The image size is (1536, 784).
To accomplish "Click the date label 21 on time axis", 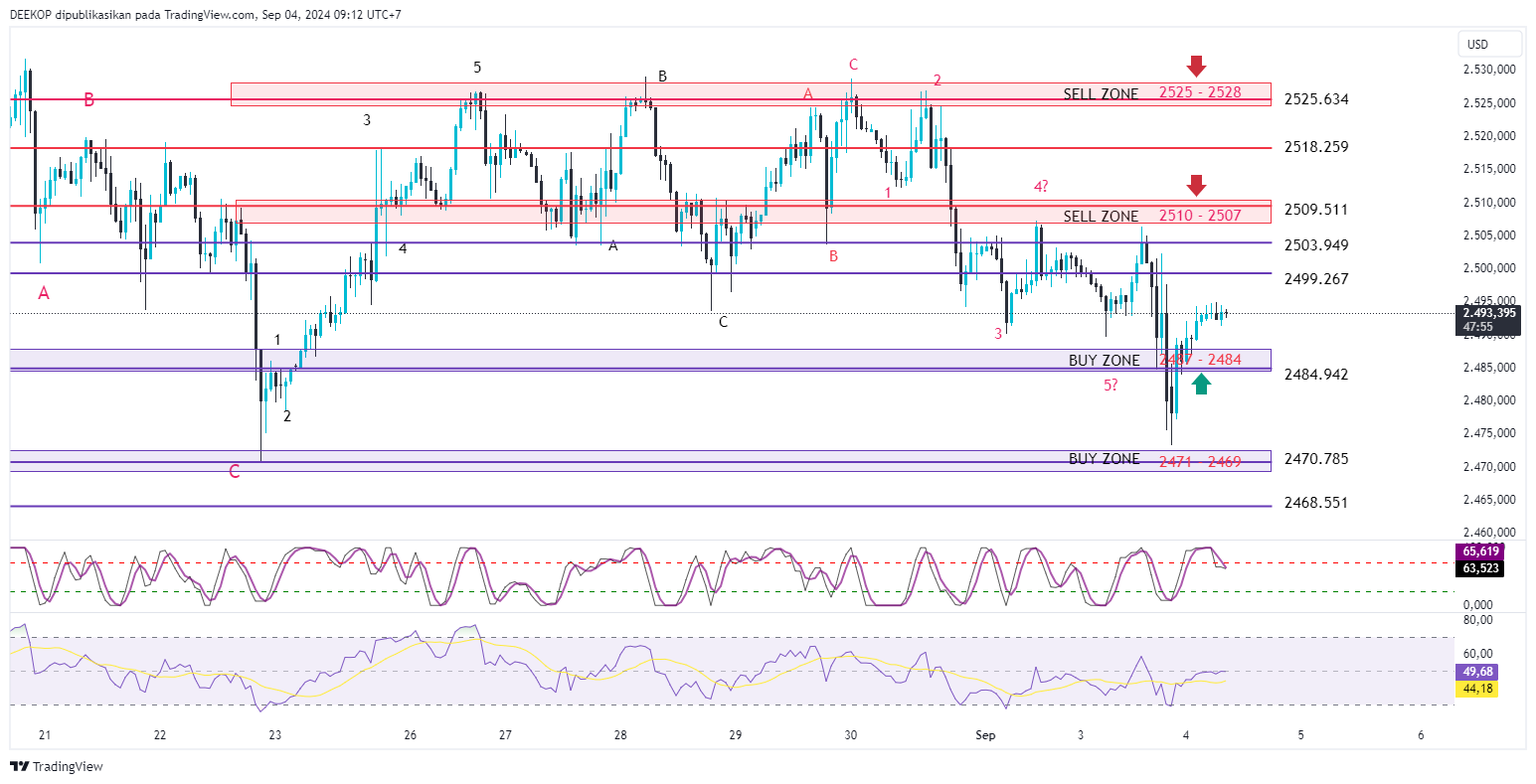I will coord(45,735).
